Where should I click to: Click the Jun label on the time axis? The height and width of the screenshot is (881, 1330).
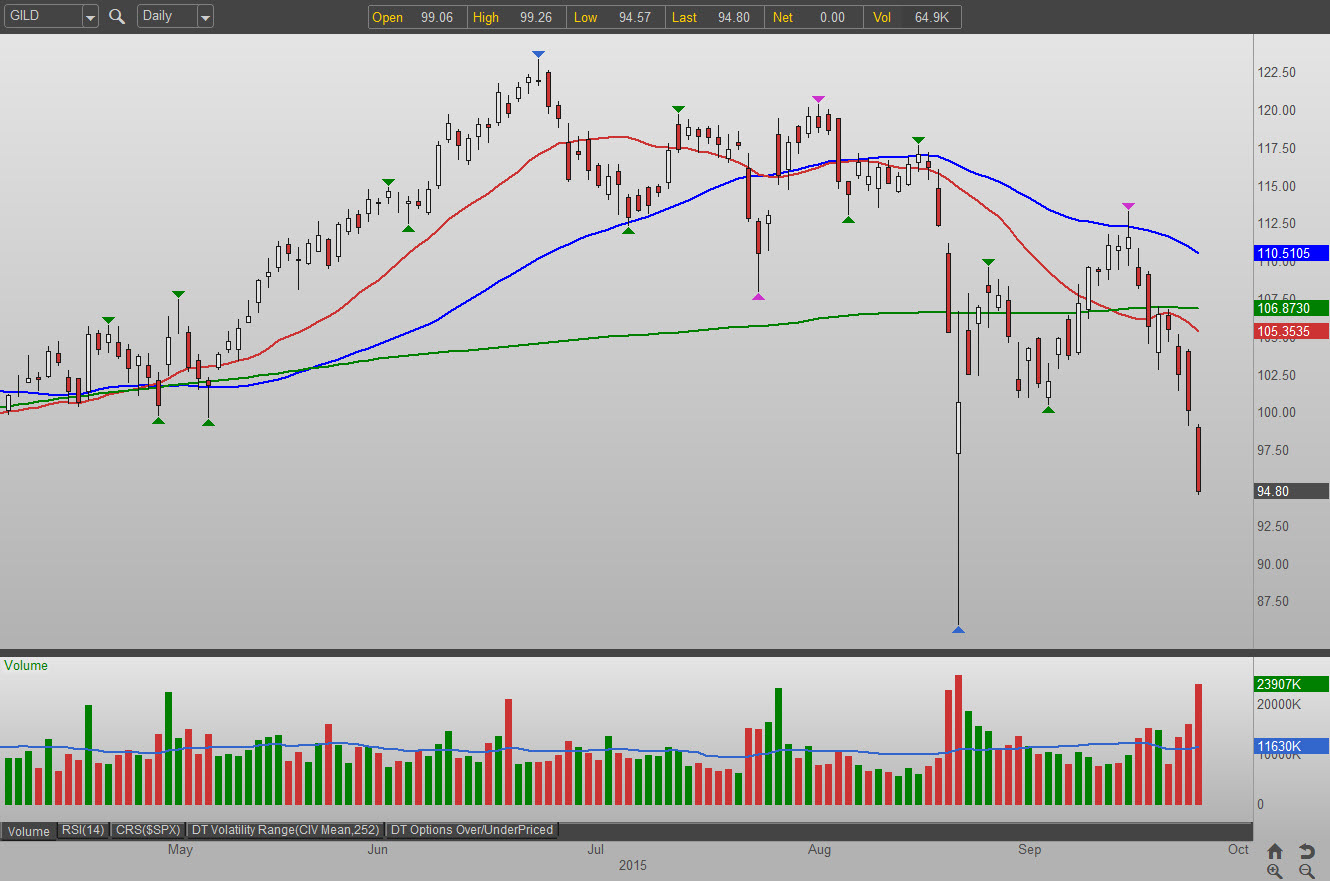378,850
